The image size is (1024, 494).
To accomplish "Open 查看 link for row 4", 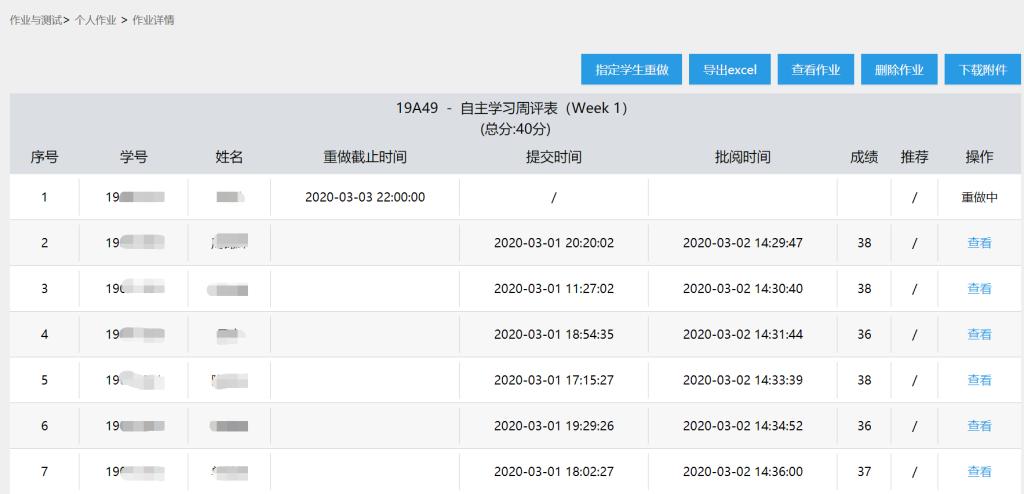I will pos(979,335).
